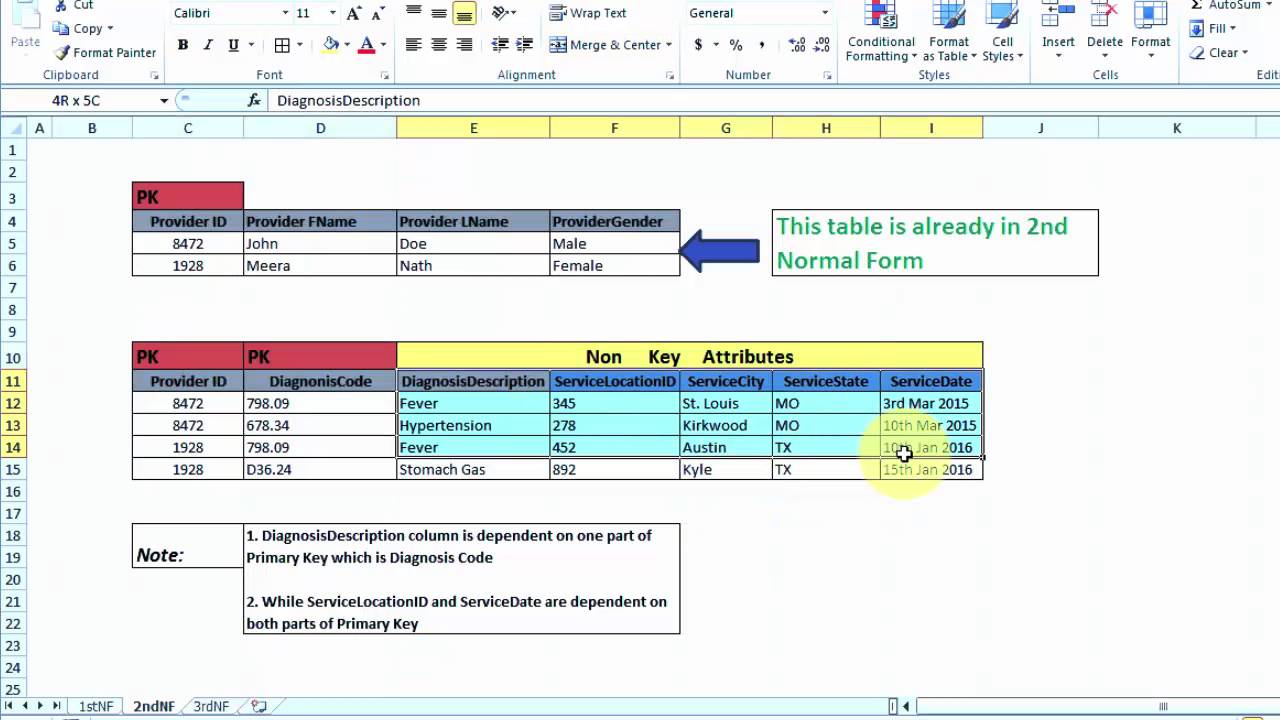Screen dimensions: 1280x720
Task: Increase decimal places
Action: (x=797, y=45)
